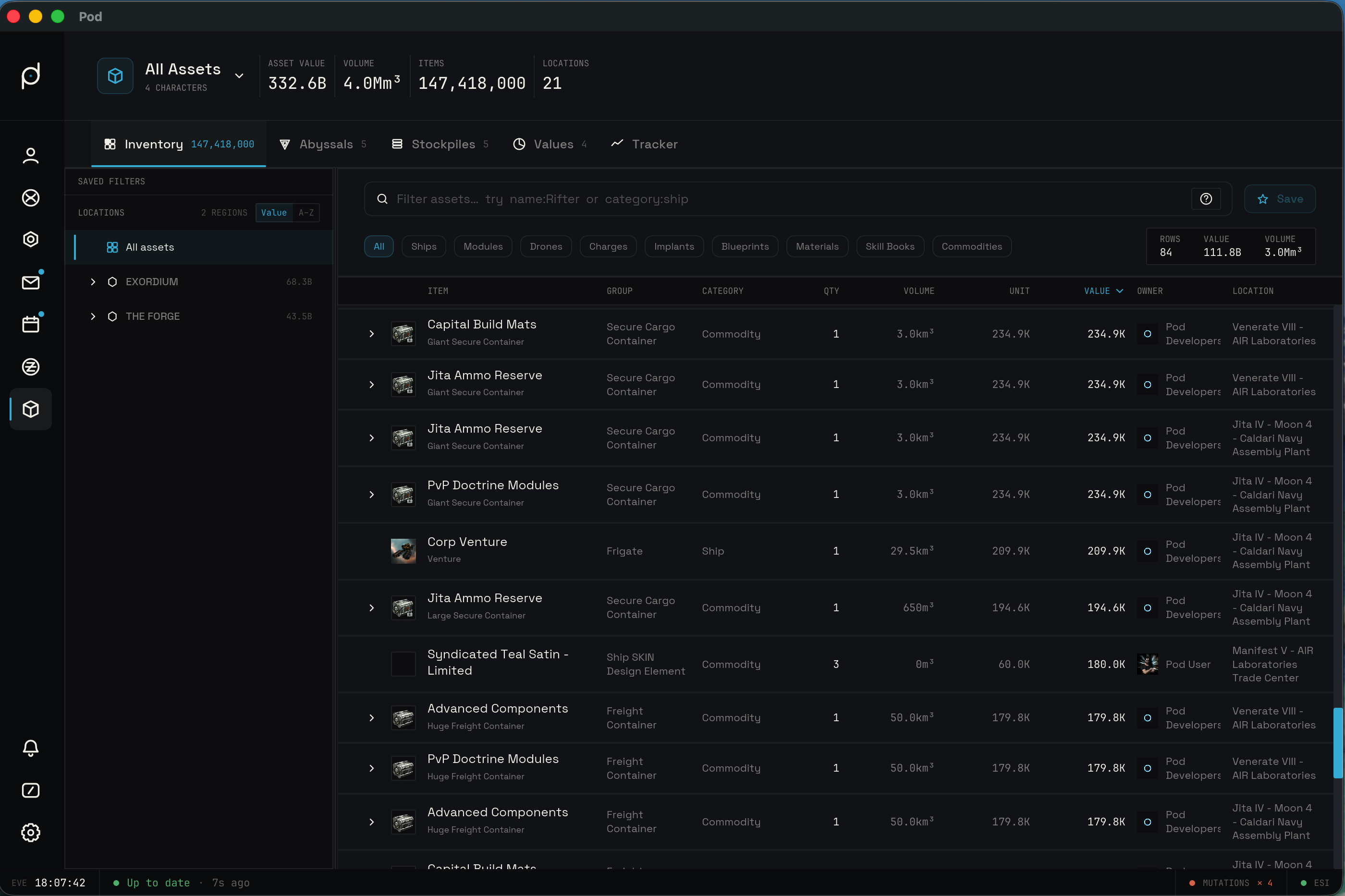Click the All Assets cube icon
Viewport: 1345px width, 896px height.
pos(115,75)
